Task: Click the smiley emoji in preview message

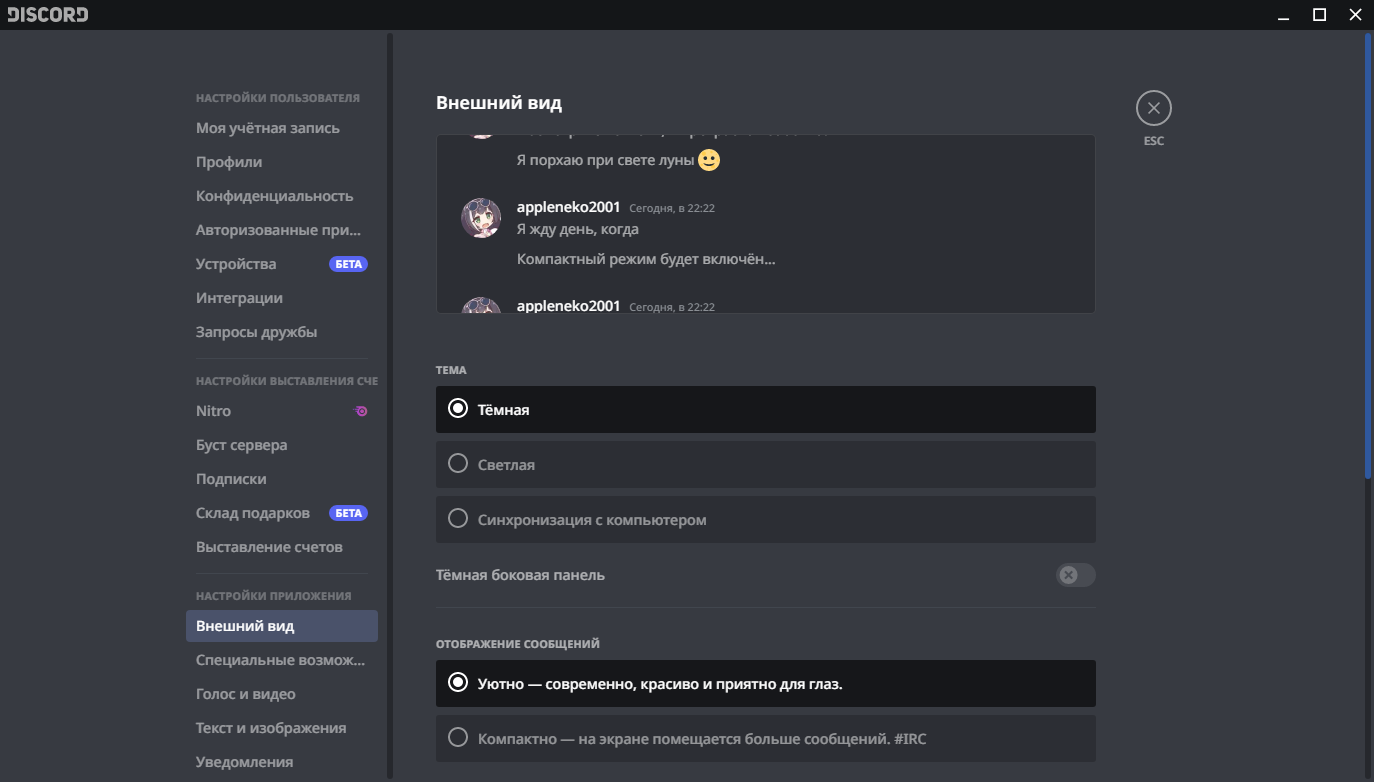Action: (x=709, y=160)
